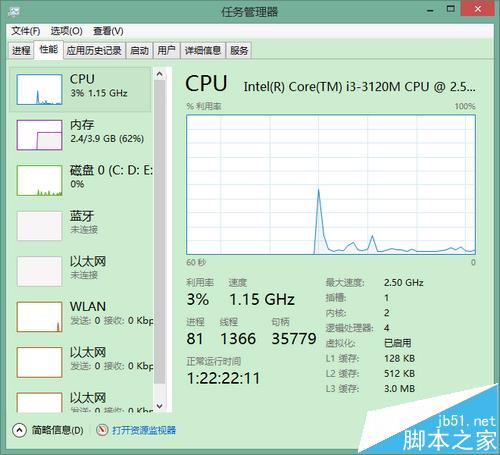Click the 3% utilization value
Screen dimensions: 500x455
[x=198, y=299]
